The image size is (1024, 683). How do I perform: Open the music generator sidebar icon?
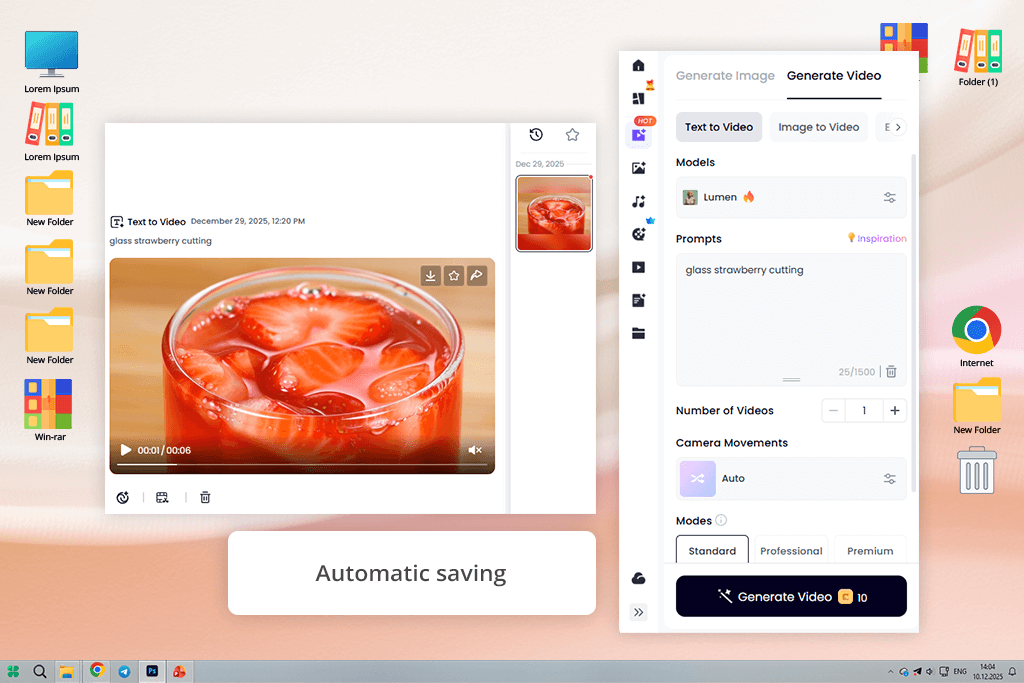click(639, 201)
